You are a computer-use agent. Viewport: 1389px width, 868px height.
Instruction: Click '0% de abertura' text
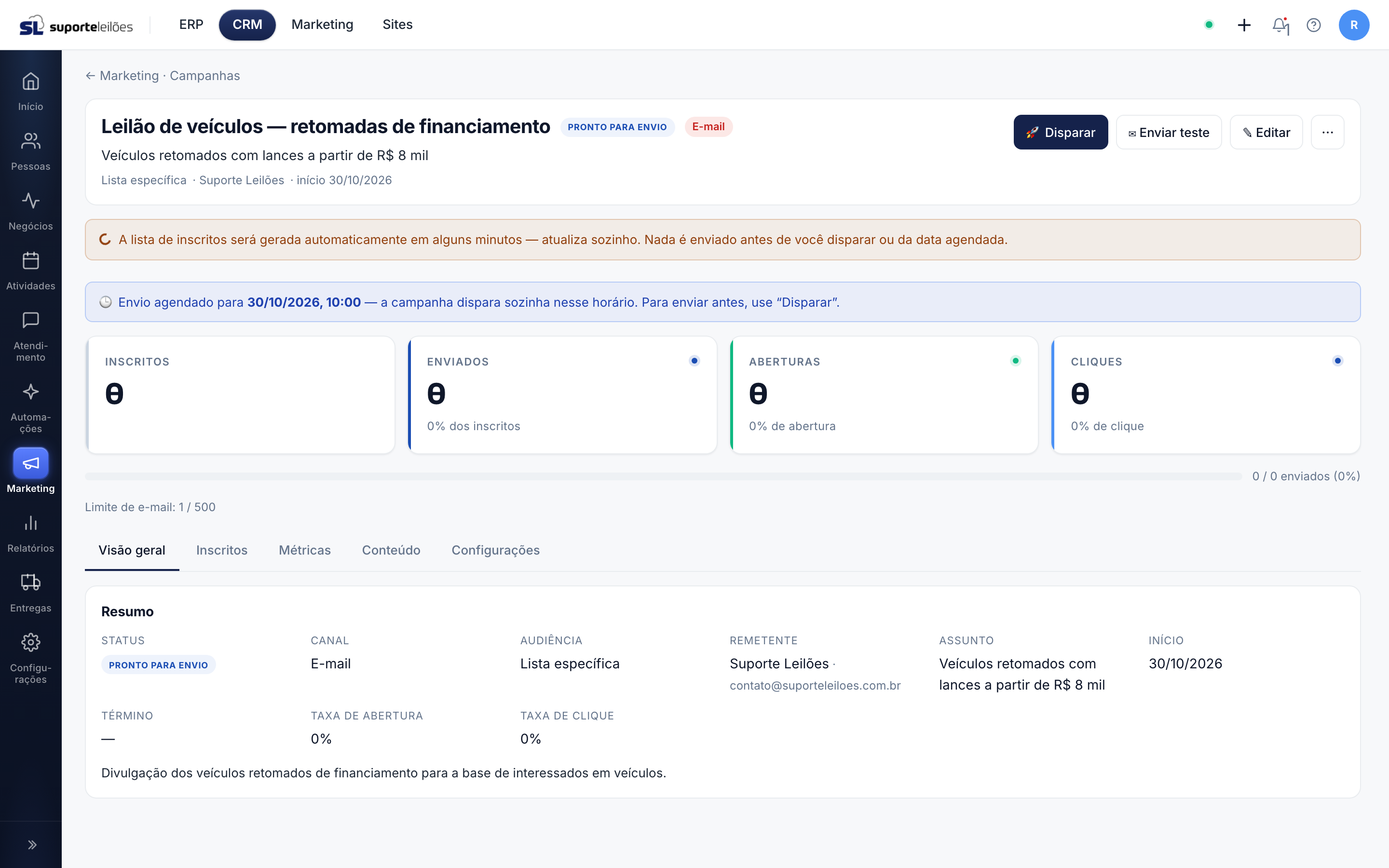(791, 426)
